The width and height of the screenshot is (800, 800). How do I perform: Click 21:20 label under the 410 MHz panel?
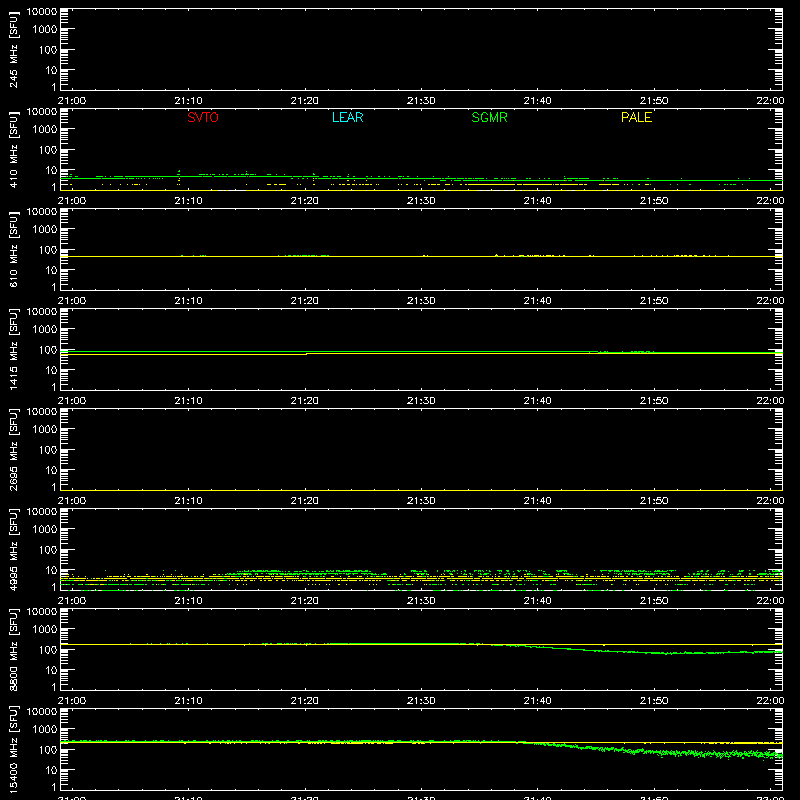(305, 201)
